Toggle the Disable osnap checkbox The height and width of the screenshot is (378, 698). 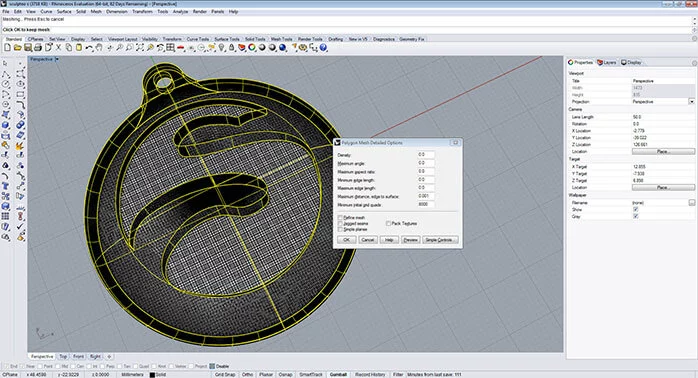tap(212, 366)
